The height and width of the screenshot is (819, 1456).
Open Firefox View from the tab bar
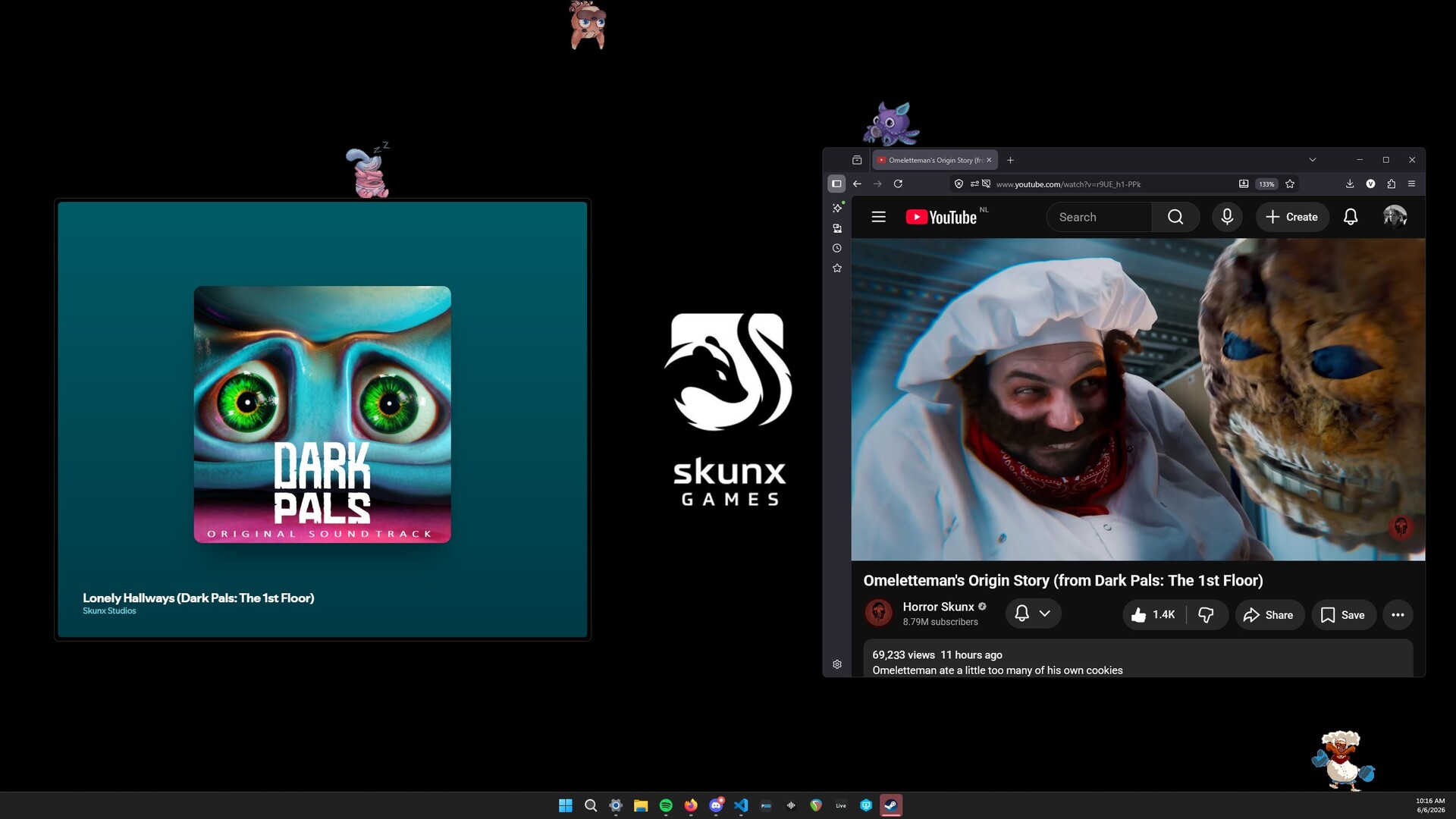pyautogui.click(x=857, y=160)
